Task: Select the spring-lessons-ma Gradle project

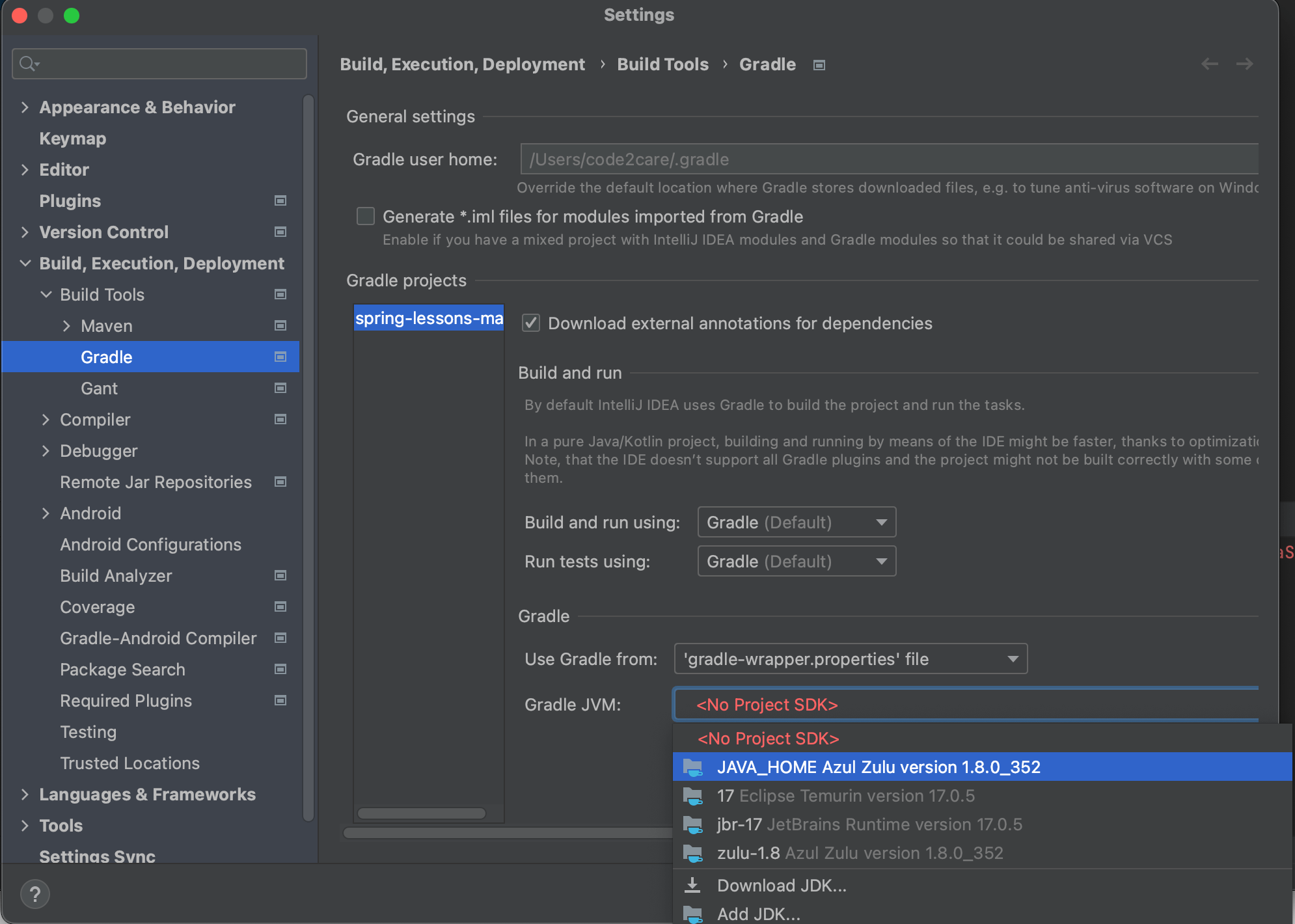Action: pos(428,318)
